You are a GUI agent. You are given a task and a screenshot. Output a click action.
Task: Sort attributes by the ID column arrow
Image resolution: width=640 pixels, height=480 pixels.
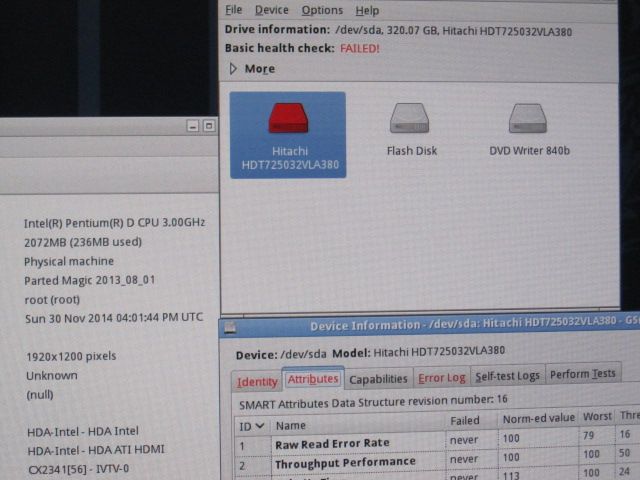pos(260,426)
